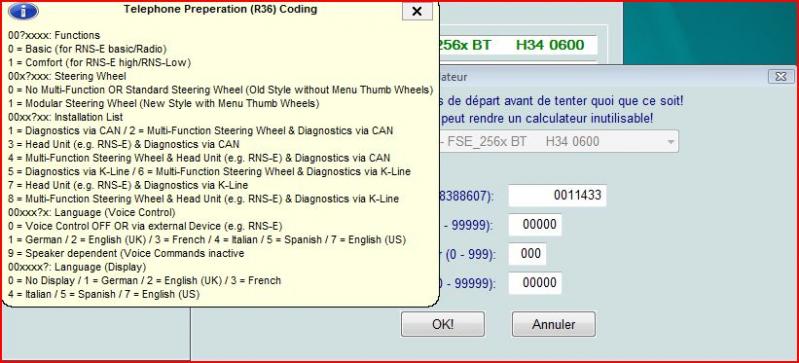Click '4 = Italian / 5 = Spanish' bottom line

104,294
